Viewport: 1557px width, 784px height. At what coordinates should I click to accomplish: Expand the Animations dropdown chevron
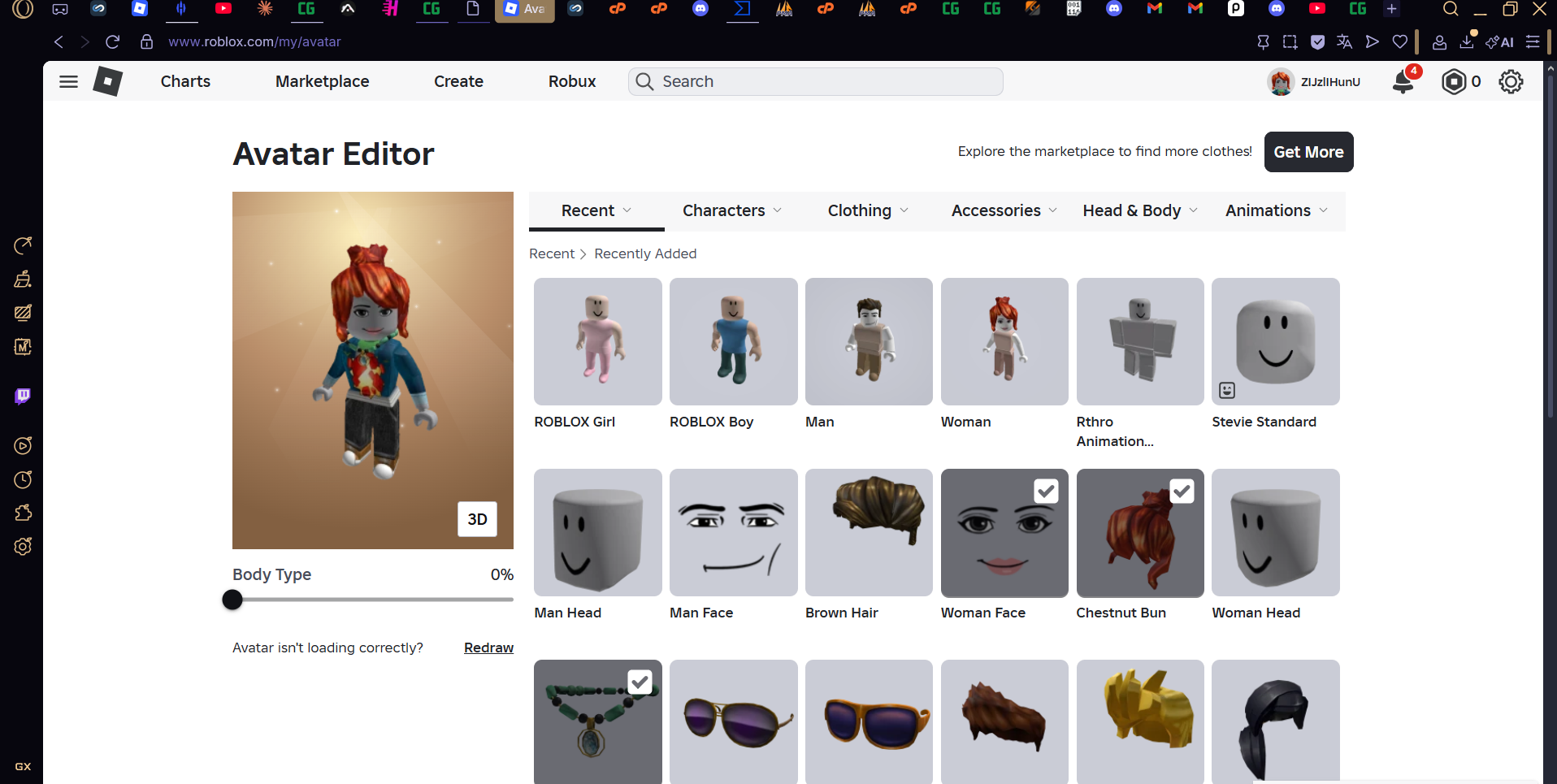1324,210
